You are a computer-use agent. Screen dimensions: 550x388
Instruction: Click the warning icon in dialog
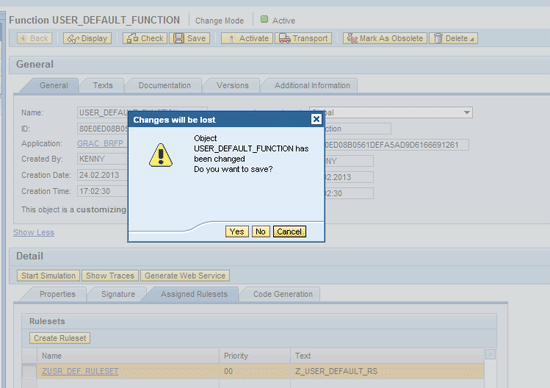coord(161,155)
